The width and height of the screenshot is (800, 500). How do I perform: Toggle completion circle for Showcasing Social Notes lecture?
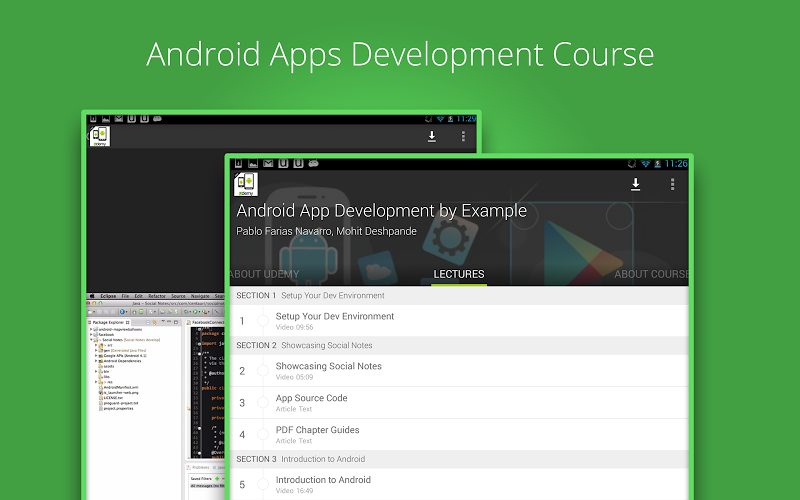(x=263, y=371)
